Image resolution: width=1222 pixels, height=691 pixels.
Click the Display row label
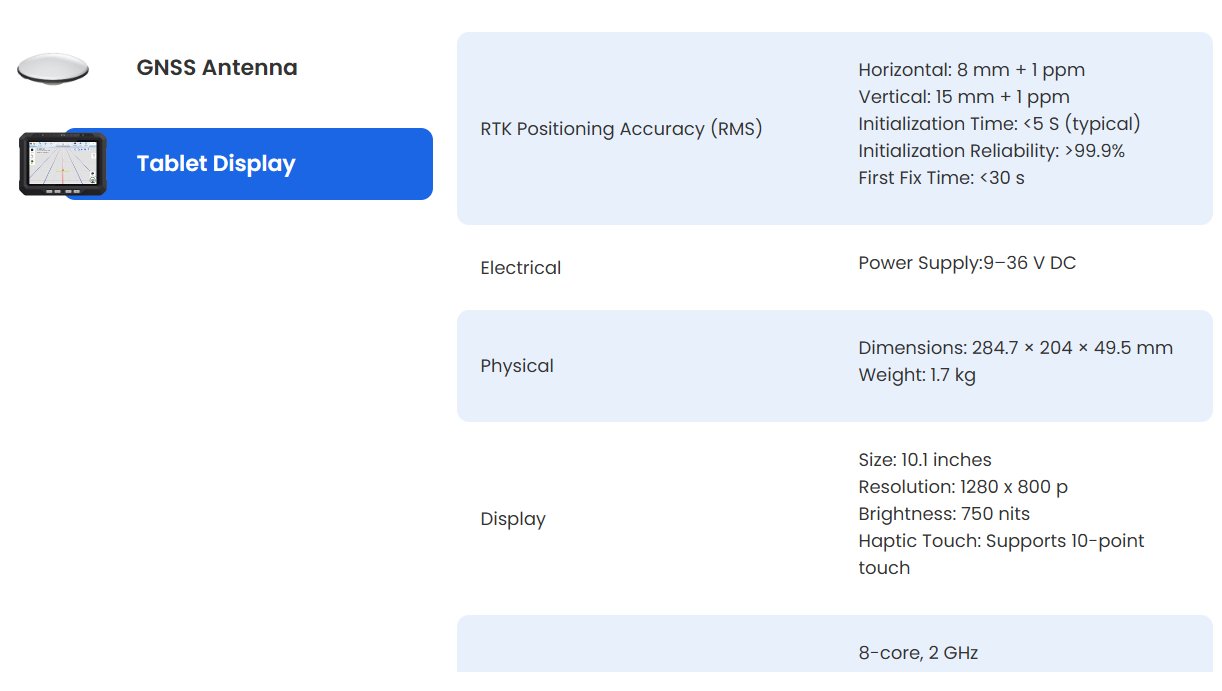[513, 519]
